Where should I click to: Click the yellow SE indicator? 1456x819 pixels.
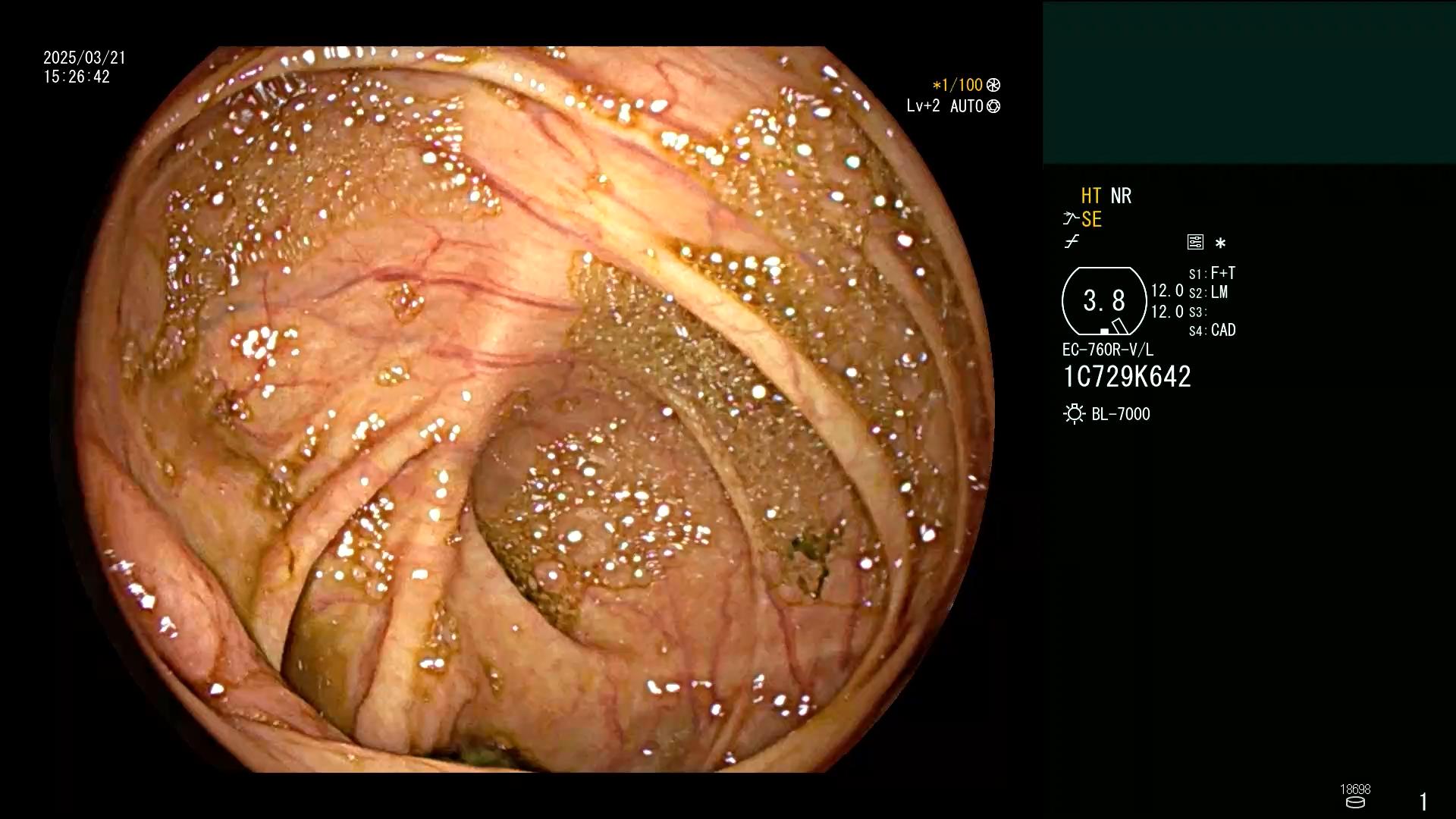(x=1091, y=220)
